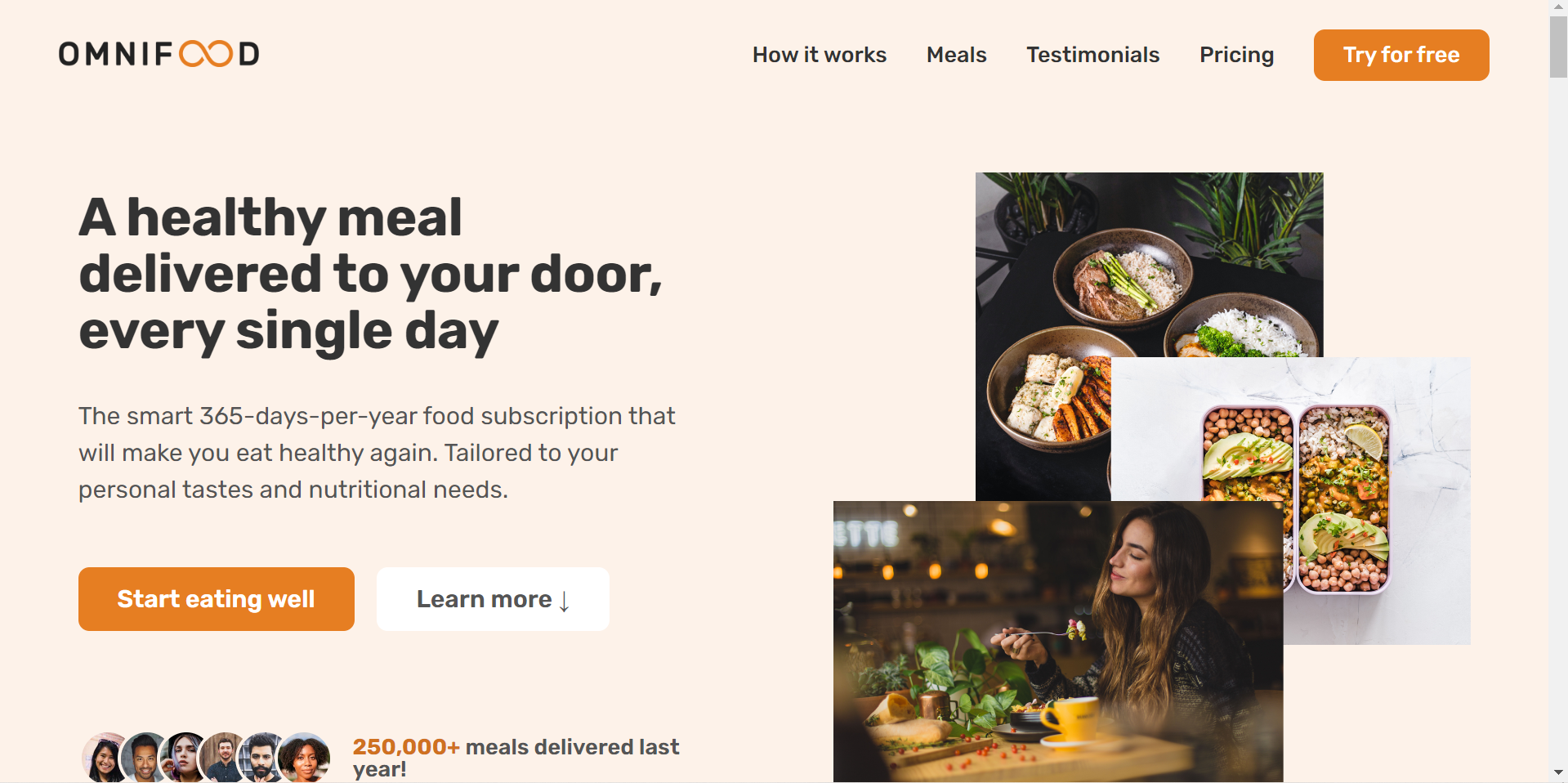1568x783 pixels.
Task: Click the scrollbar down arrow
Action: pyautogui.click(x=1558, y=772)
